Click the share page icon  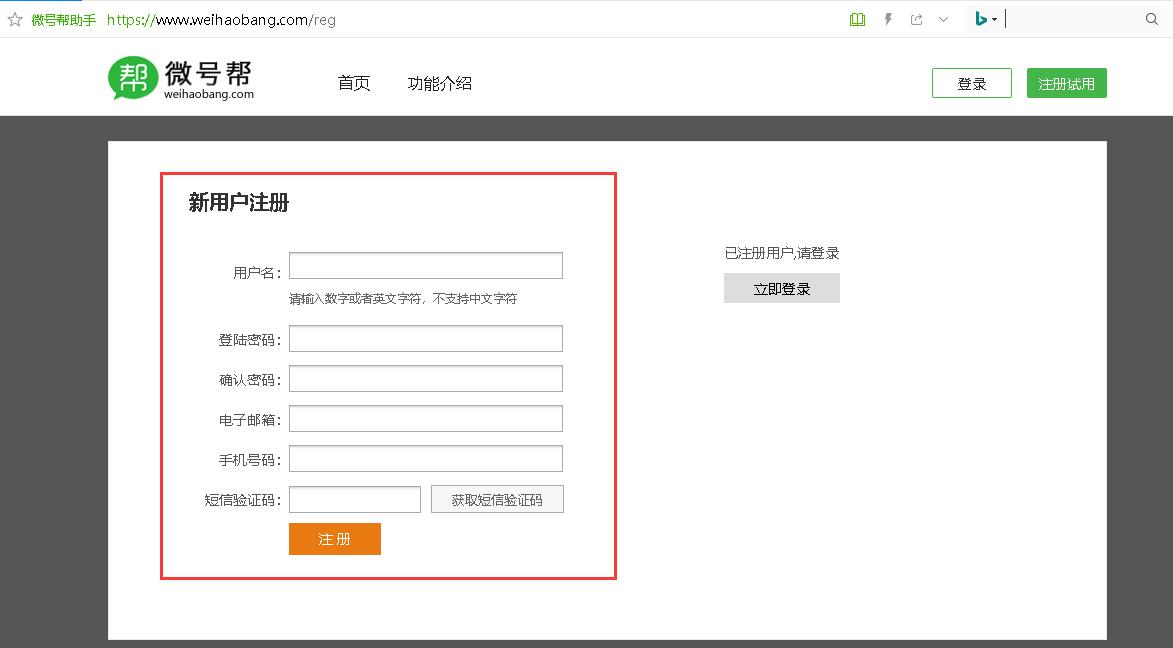click(x=916, y=19)
